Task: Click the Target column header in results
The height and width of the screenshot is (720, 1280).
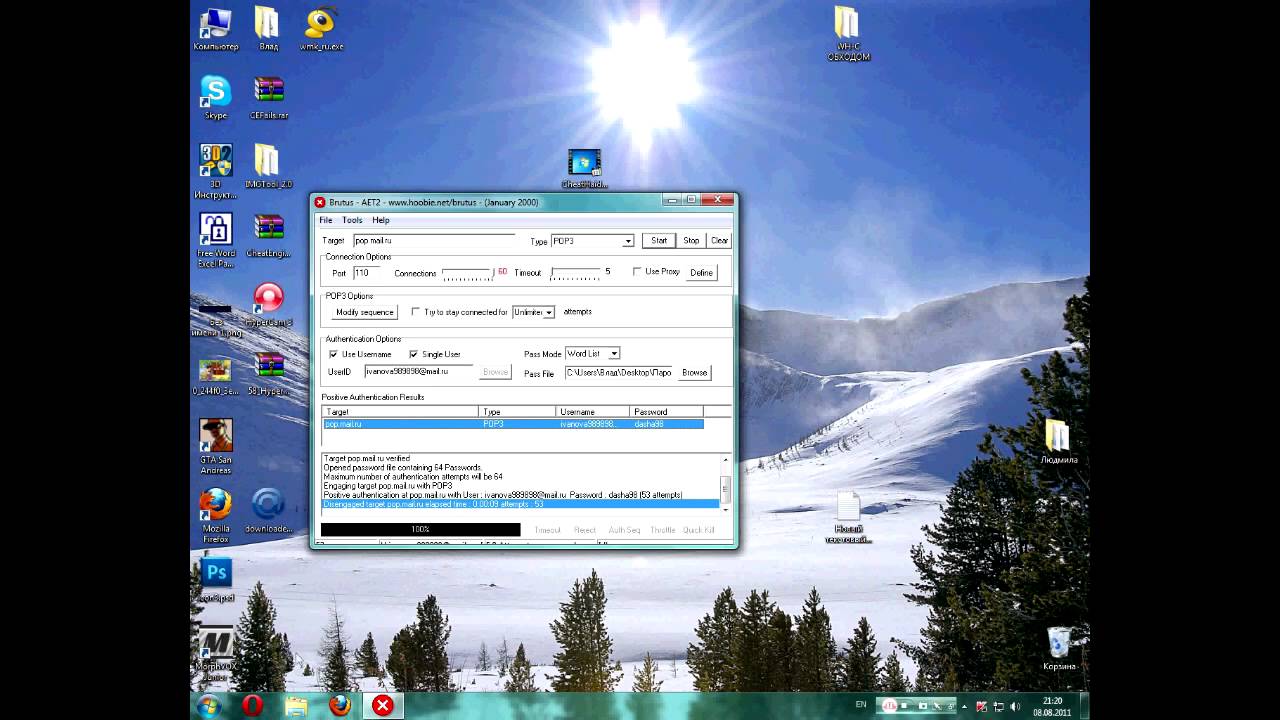Action: [x=400, y=412]
